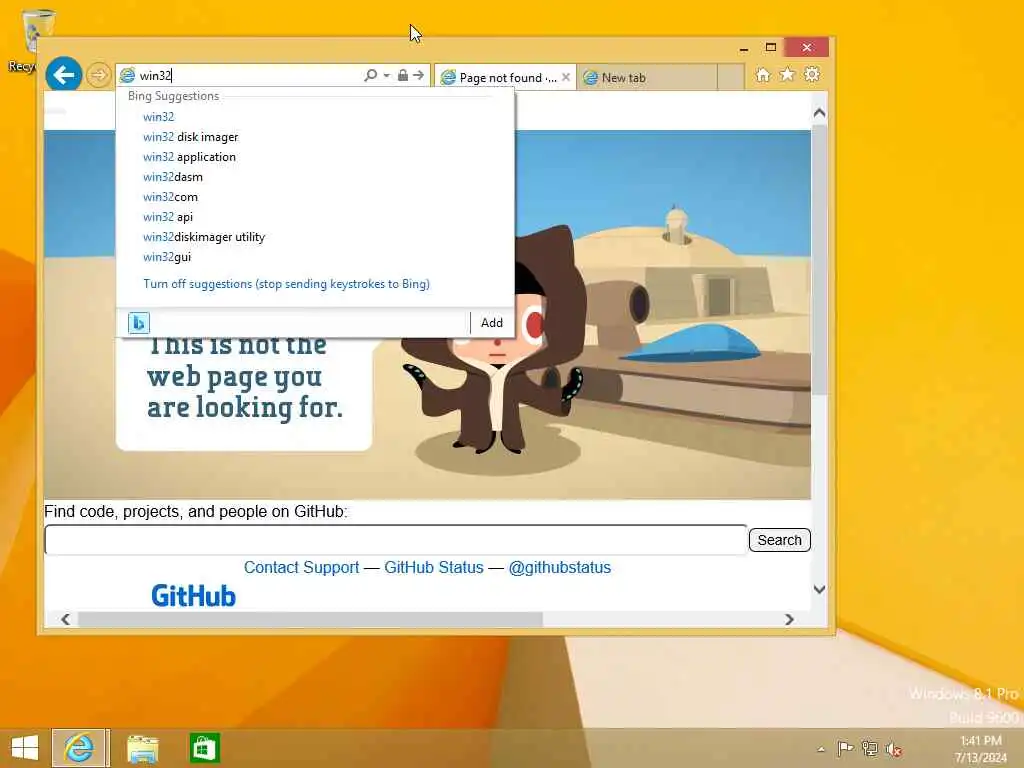Click Add search provider button

pos(492,323)
